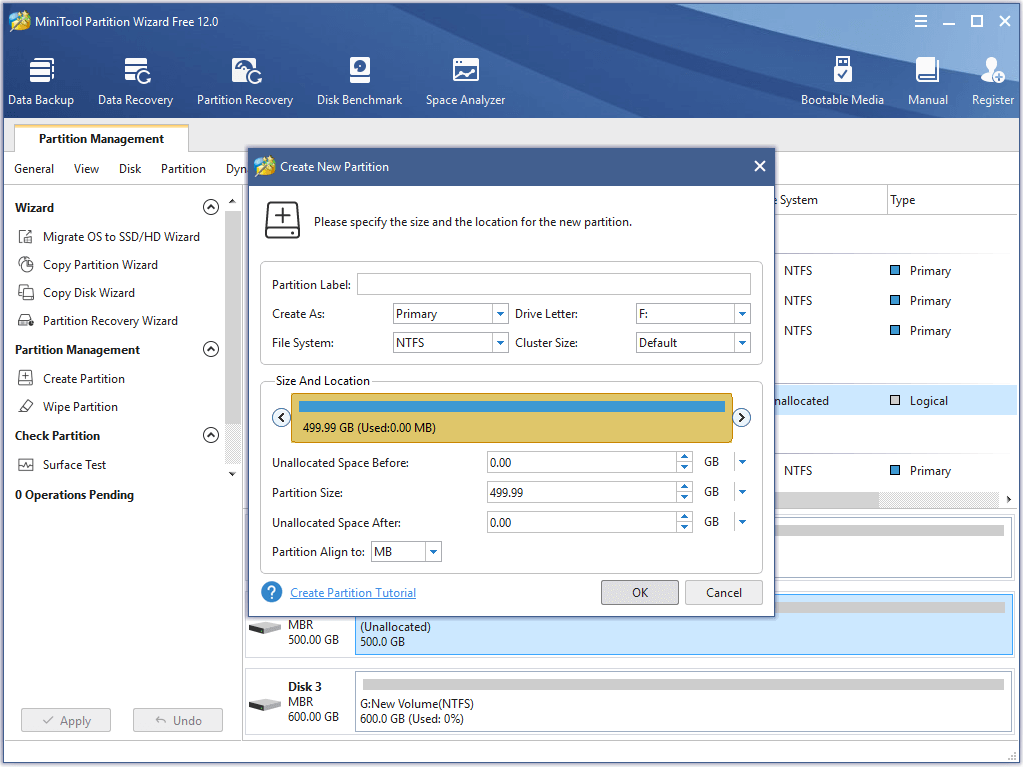1023x767 pixels.
Task: Start the Disk Benchmark tool
Action: coord(359,81)
